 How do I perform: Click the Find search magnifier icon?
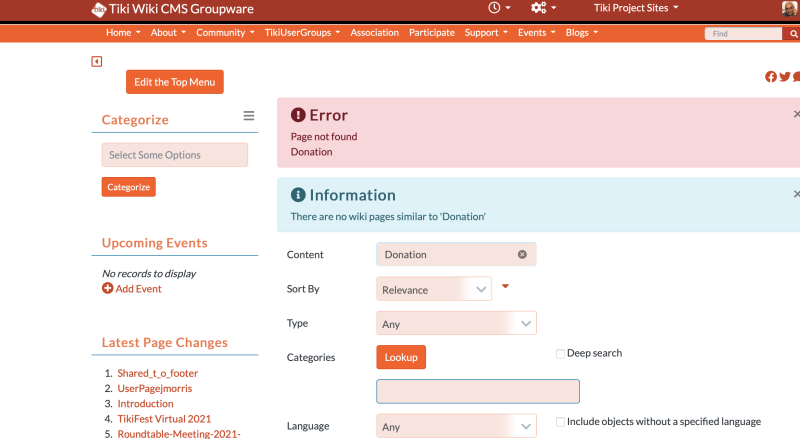[793, 34]
